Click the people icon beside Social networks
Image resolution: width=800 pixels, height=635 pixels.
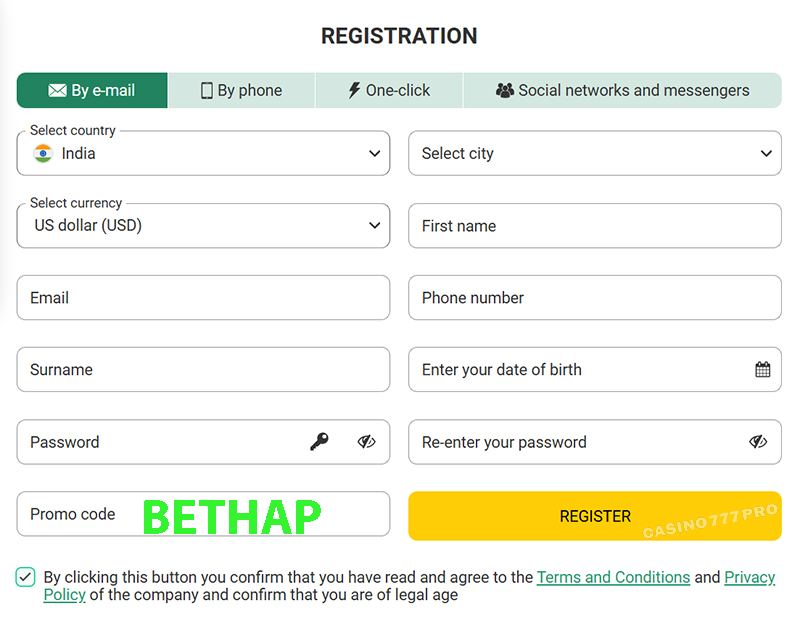click(505, 90)
